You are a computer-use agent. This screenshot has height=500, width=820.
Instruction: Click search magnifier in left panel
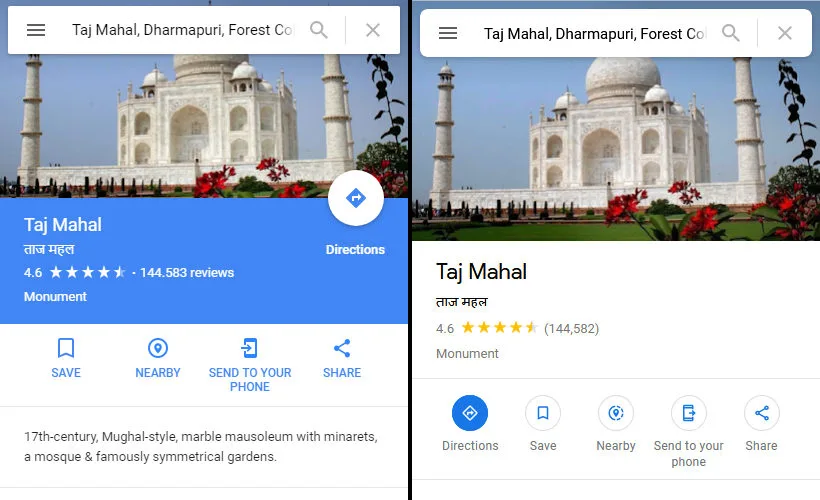(318, 30)
